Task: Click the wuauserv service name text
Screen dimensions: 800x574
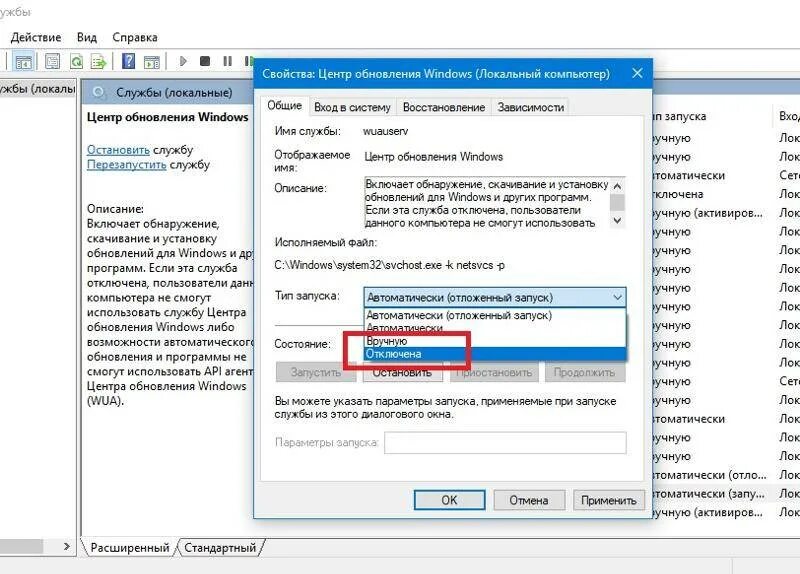Action: pyautogui.click(x=385, y=131)
